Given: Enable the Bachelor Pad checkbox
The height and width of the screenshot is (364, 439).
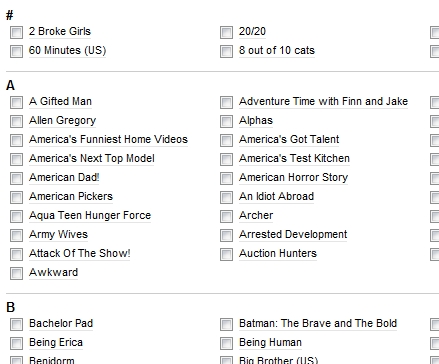Looking at the screenshot, I should click(x=16, y=324).
